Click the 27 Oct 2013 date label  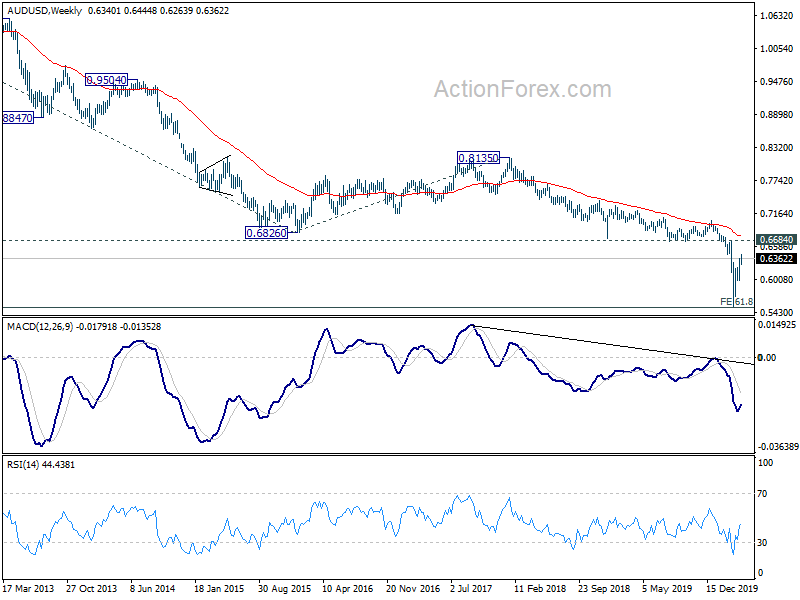click(91, 588)
